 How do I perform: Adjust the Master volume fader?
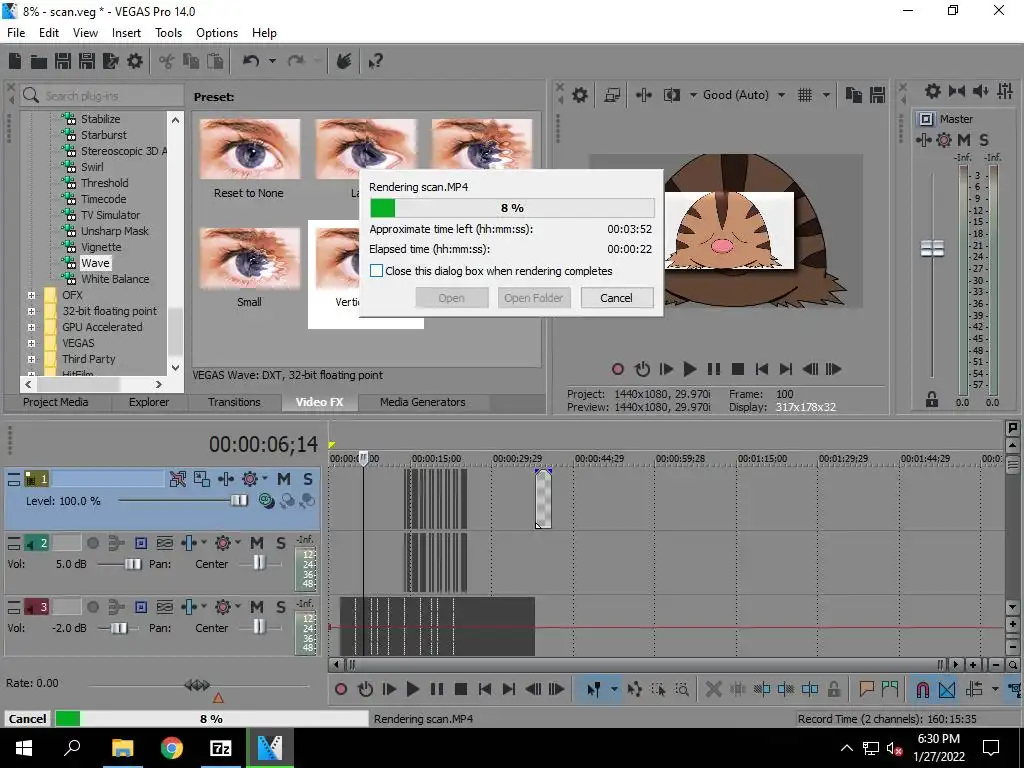[x=932, y=248]
